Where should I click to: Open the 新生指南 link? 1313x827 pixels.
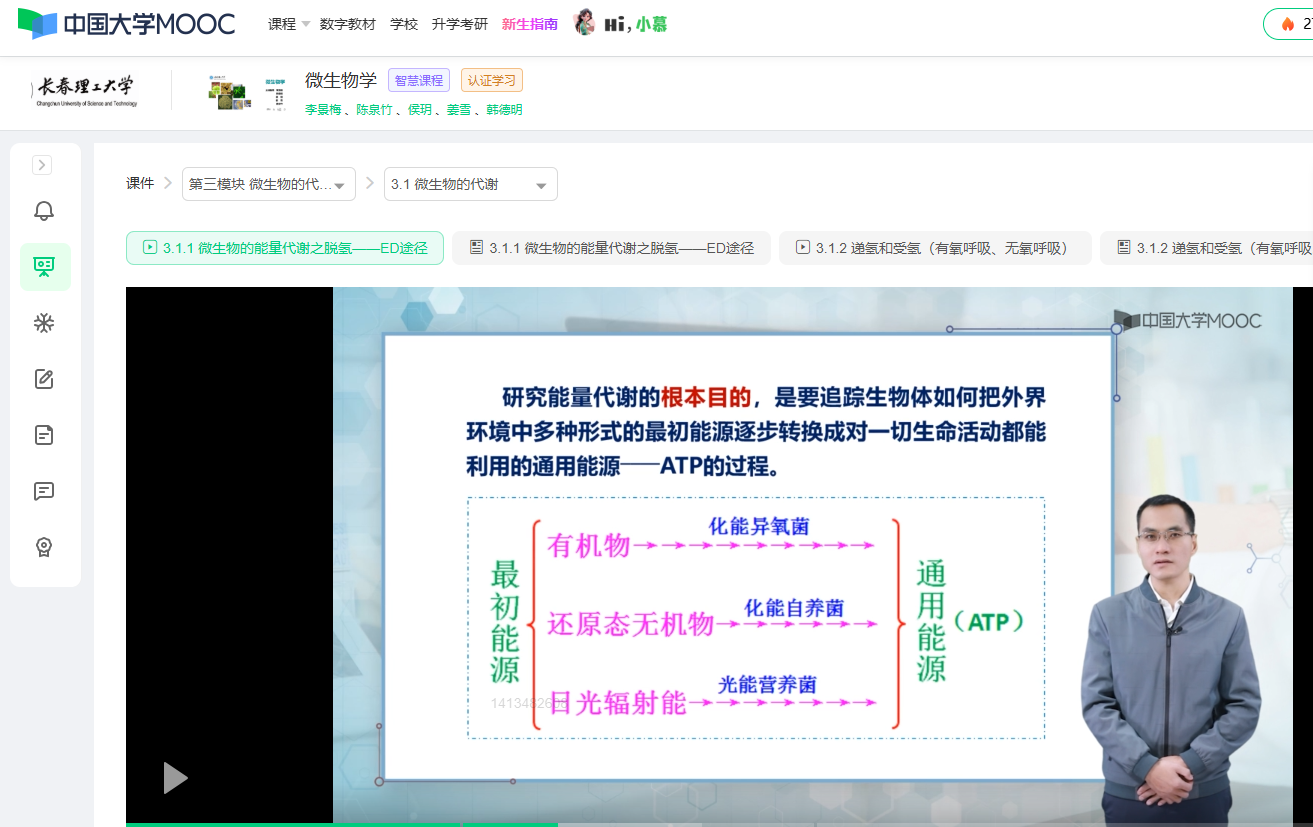click(529, 24)
